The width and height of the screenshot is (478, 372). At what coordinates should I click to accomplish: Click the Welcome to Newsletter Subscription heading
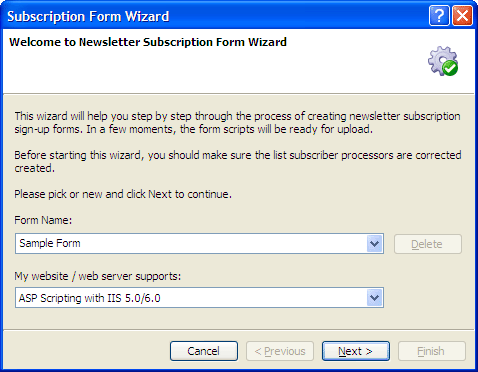148,42
